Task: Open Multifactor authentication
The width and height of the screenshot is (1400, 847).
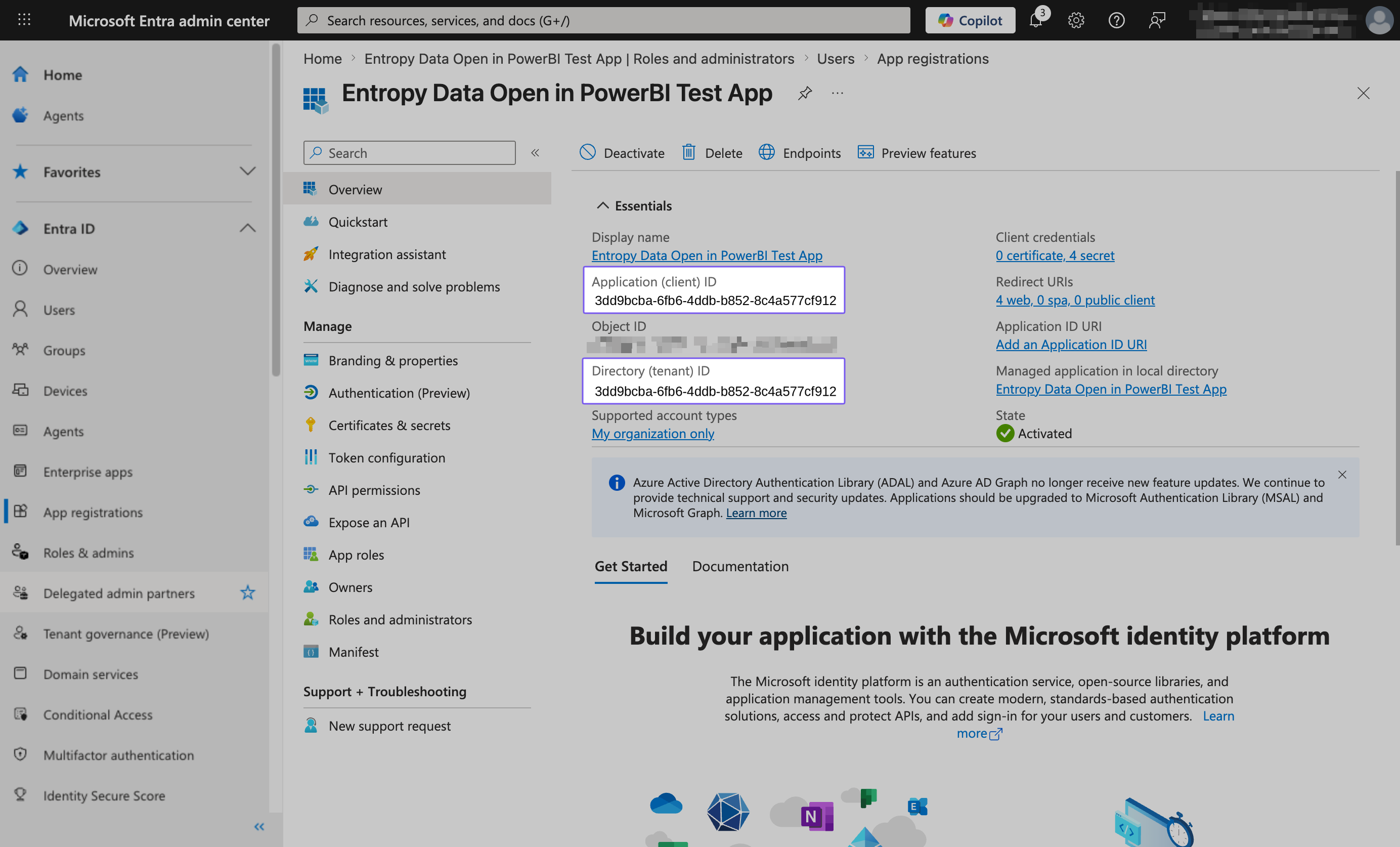Action: tap(118, 754)
